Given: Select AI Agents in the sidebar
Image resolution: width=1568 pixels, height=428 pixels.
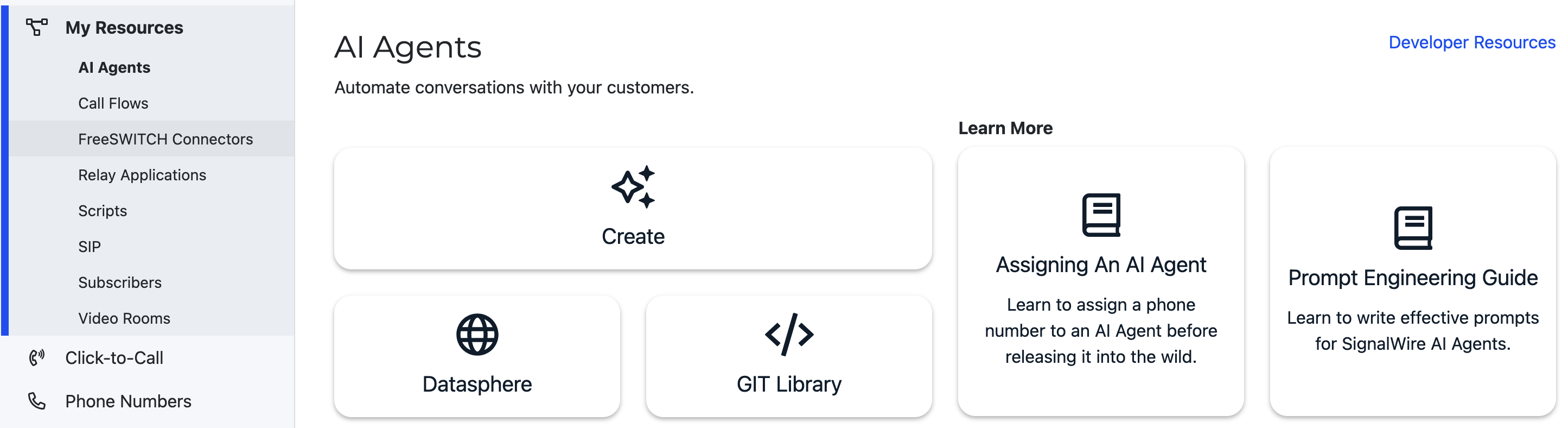Looking at the screenshot, I should point(114,67).
